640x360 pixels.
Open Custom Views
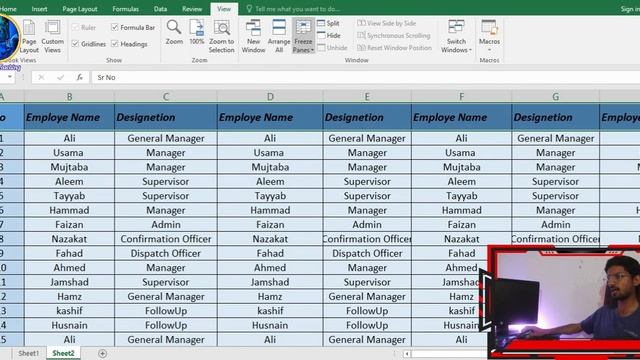(x=52, y=37)
